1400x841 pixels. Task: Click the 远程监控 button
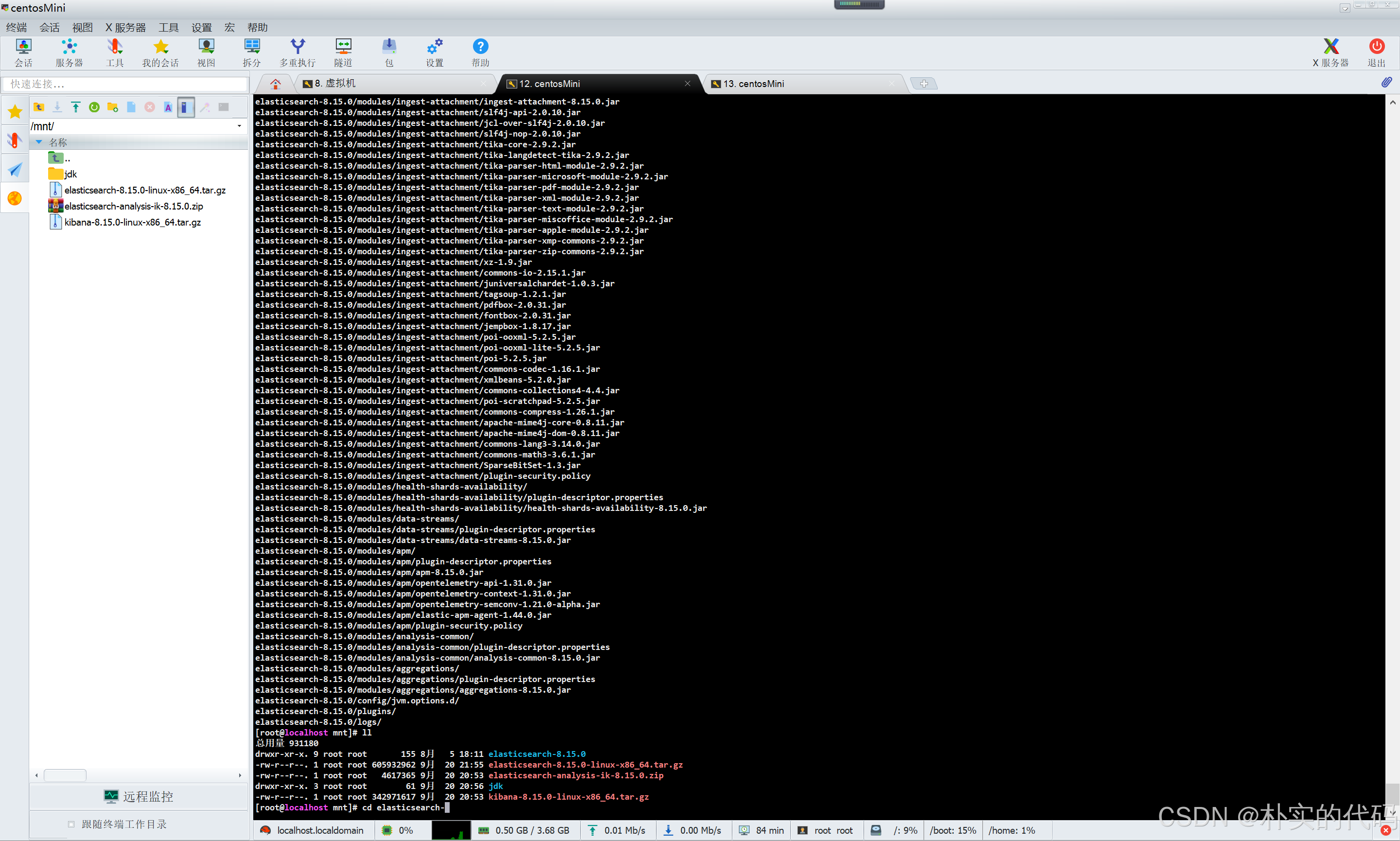139,796
